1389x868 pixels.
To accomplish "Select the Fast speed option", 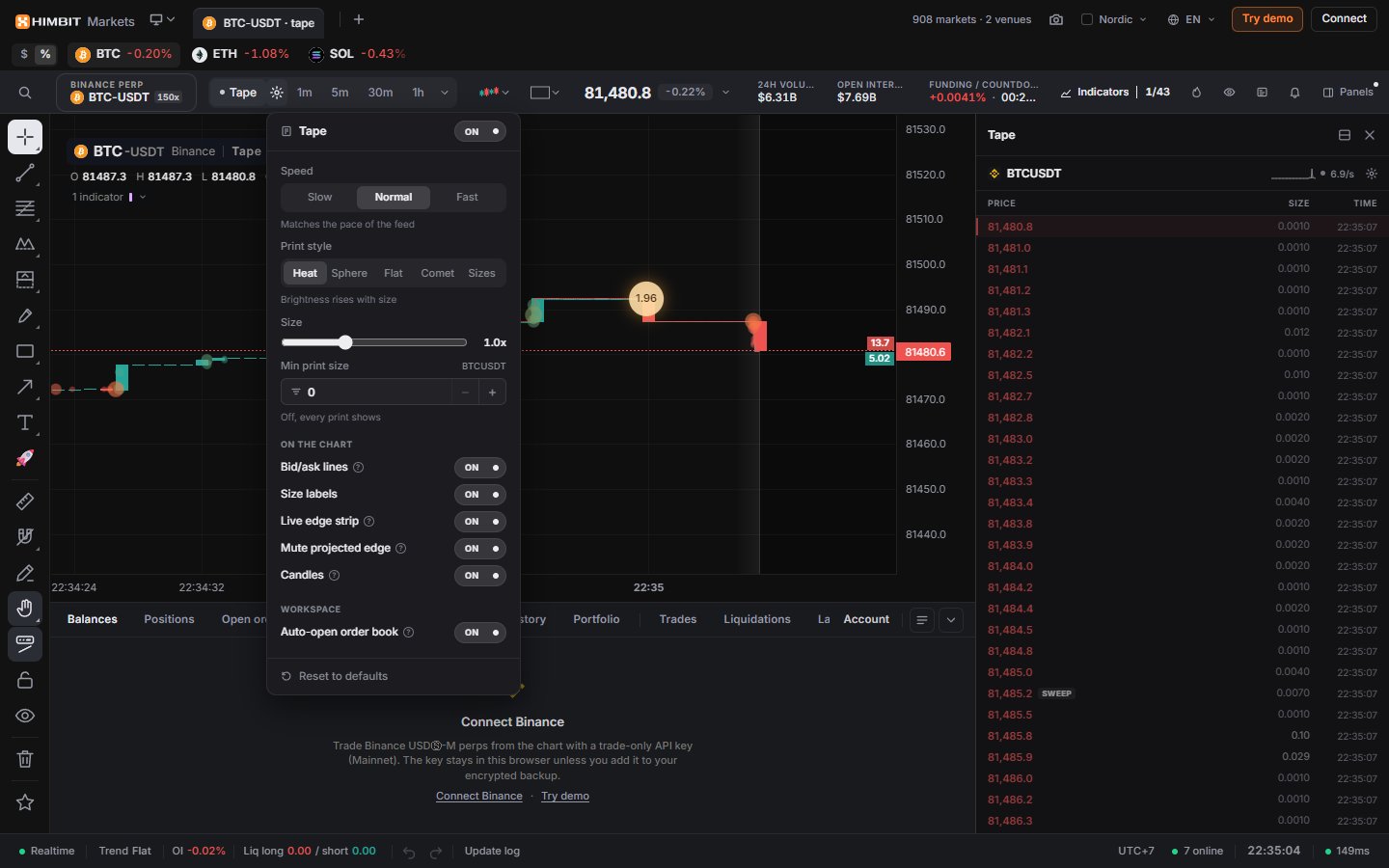I will 467,197.
